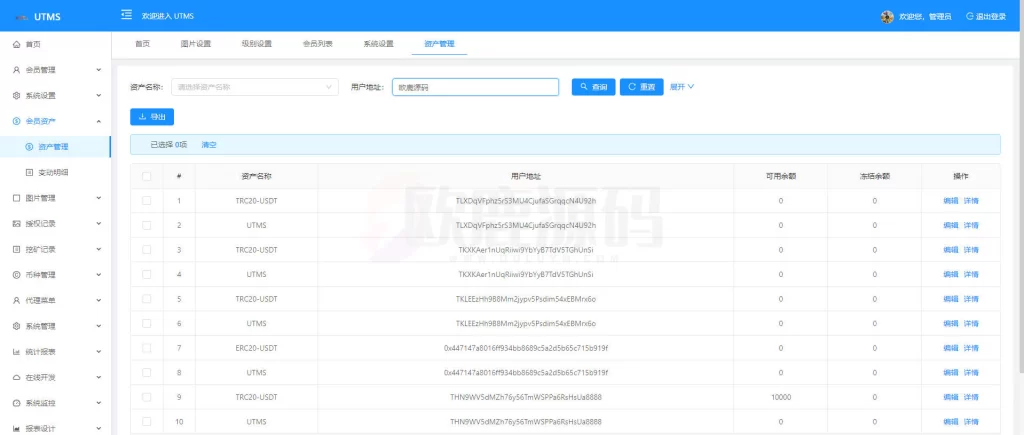The height and width of the screenshot is (435, 1024).
Task: Click the 可用余额 column header
Action: tap(780, 176)
